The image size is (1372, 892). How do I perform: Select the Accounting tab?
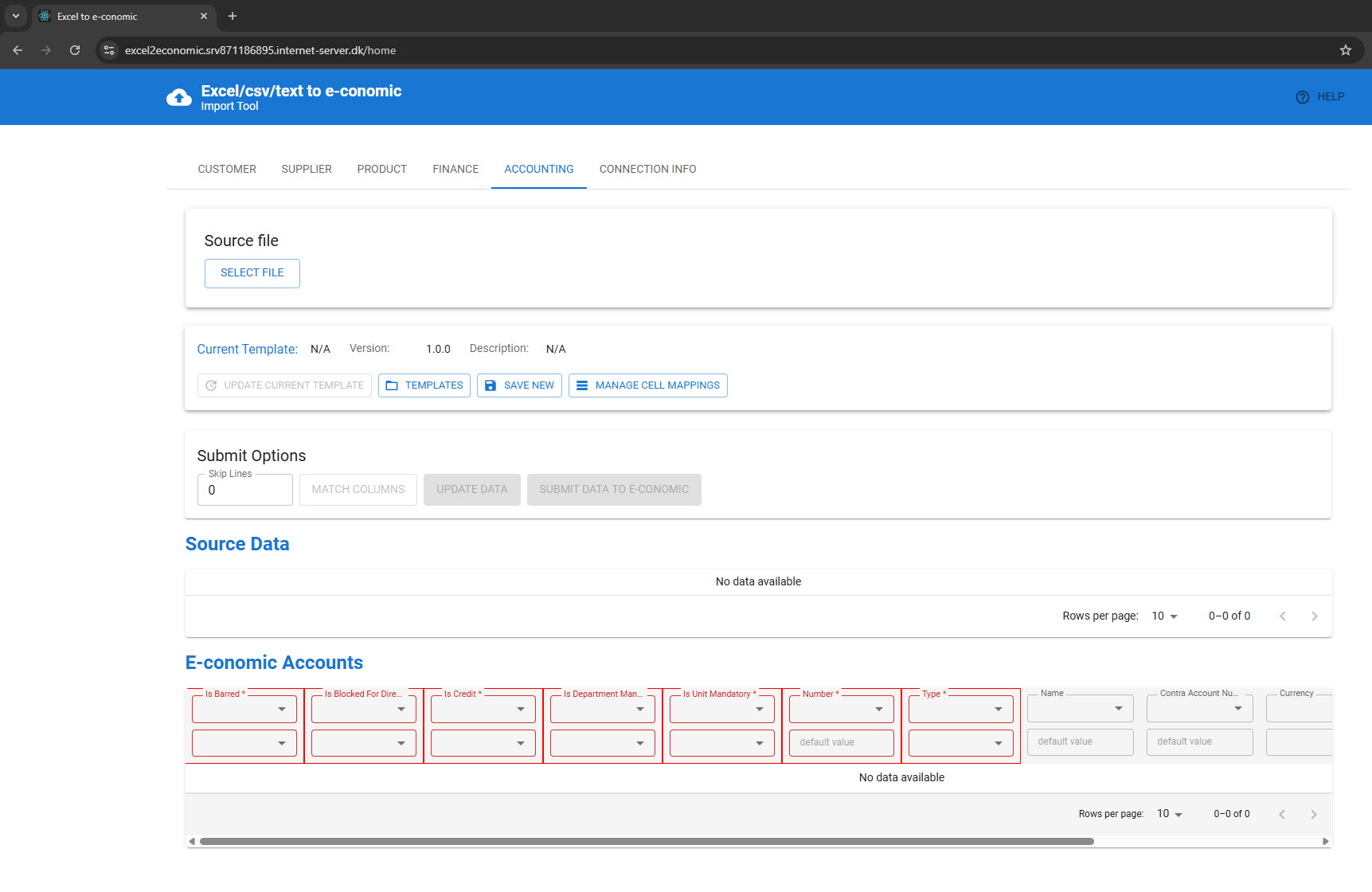(539, 169)
